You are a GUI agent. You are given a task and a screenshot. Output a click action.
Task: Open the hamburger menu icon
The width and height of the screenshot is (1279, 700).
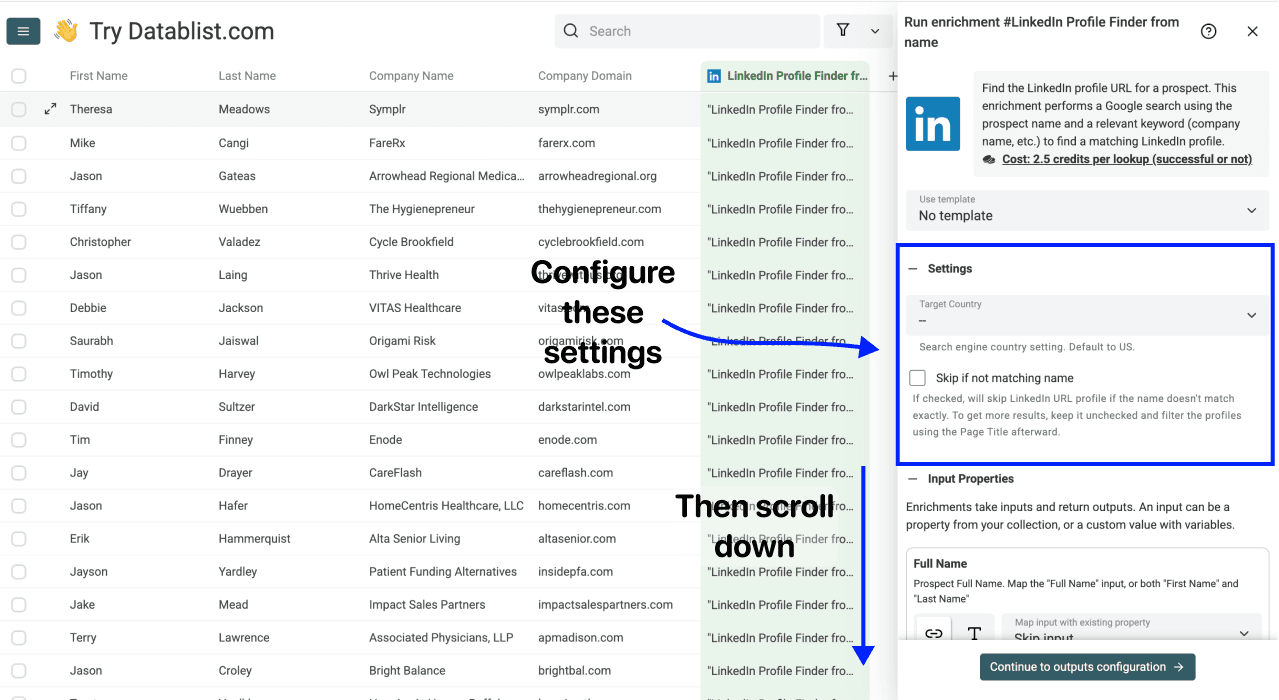point(23,31)
